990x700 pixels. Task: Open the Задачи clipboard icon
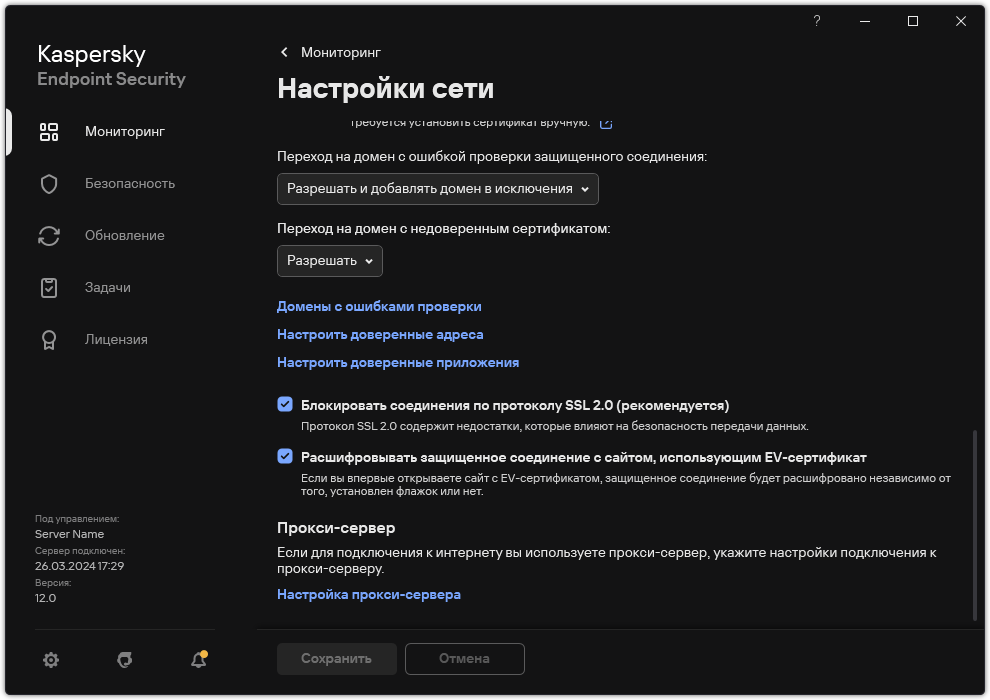(x=48, y=287)
